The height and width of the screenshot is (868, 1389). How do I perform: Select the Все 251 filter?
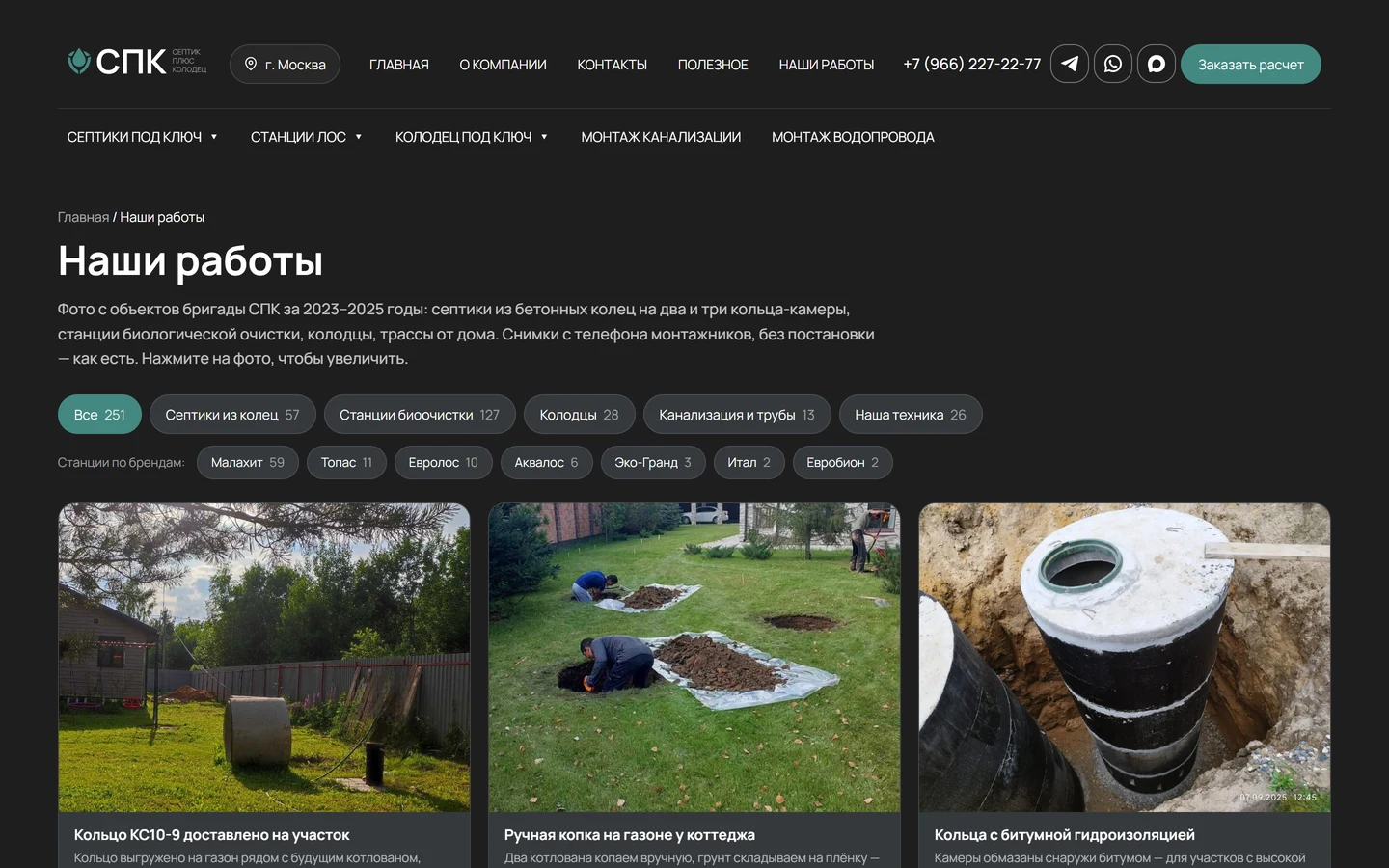99,415
